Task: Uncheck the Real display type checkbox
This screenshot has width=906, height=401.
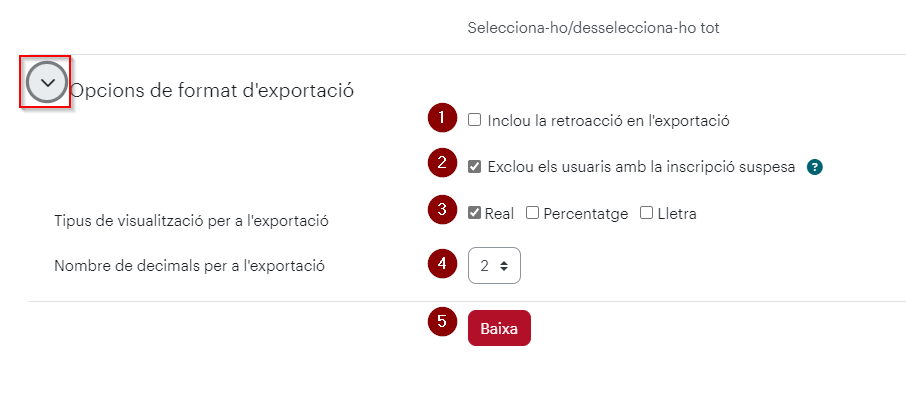Action: click(474, 213)
